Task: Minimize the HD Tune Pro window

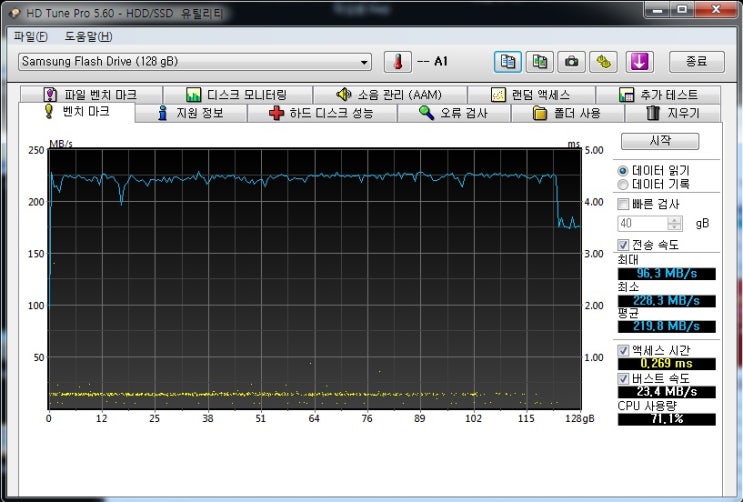Action: [657, 9]
